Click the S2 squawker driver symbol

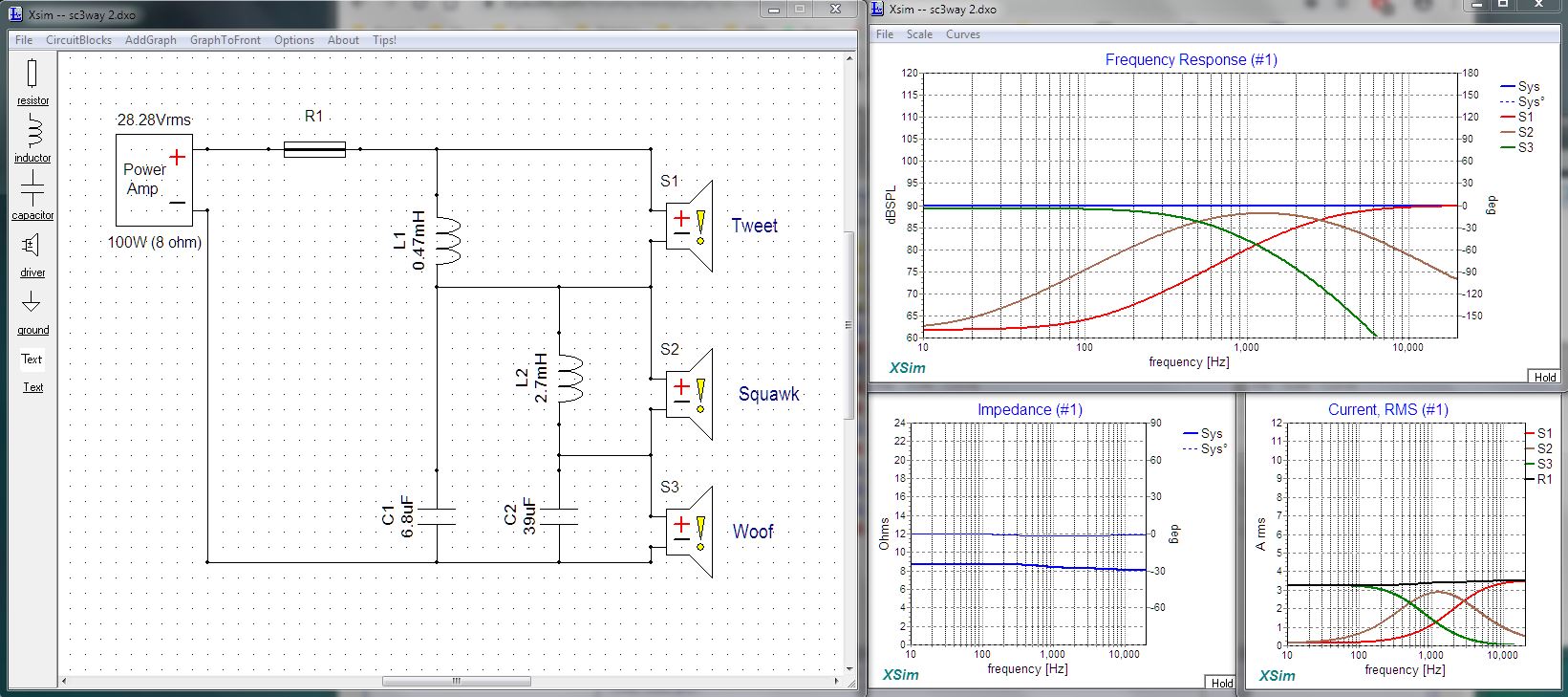(690, 394)
